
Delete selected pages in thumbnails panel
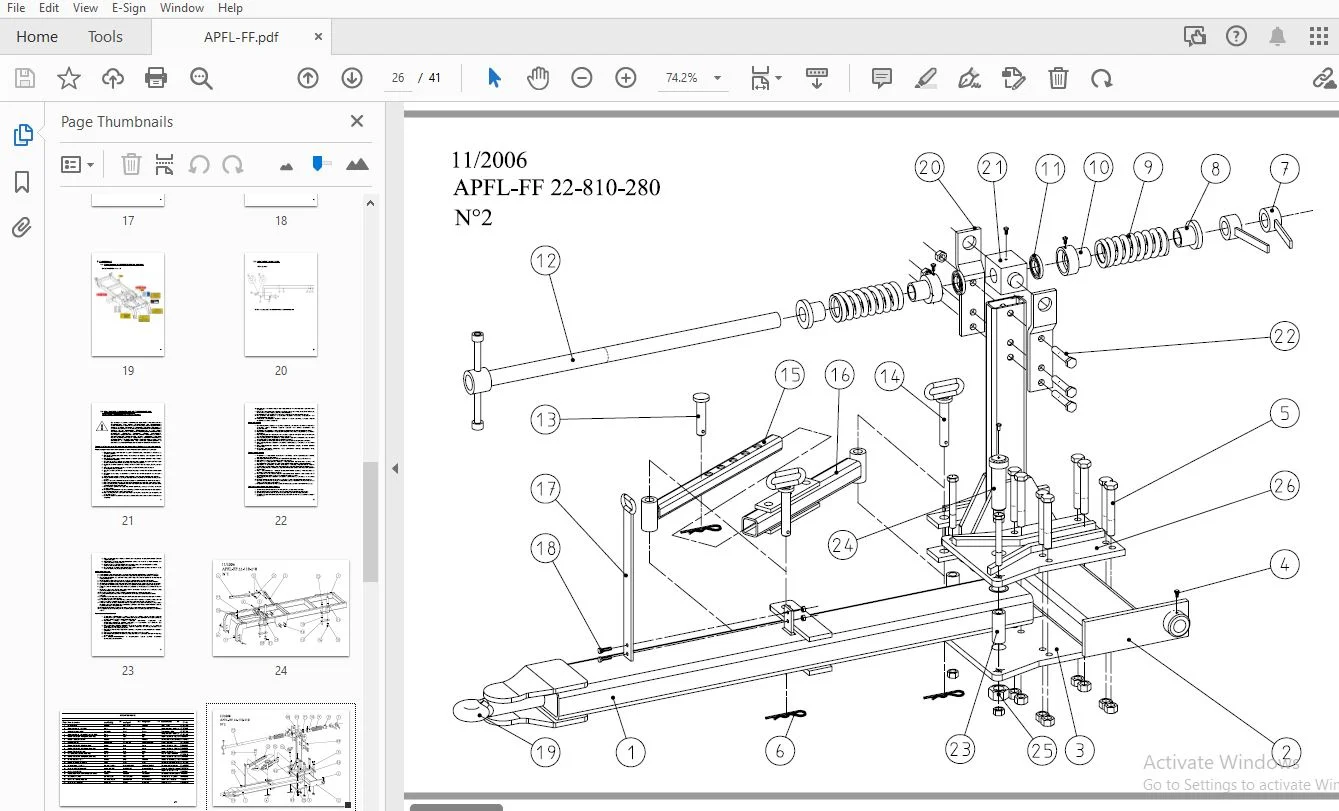coord(131,164)
